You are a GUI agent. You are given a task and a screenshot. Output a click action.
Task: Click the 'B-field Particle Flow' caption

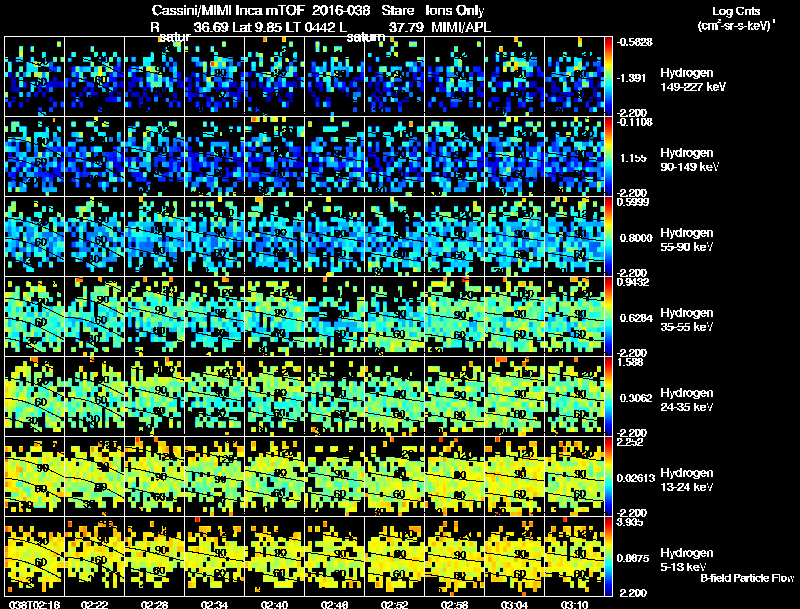[x=747, y=578]
